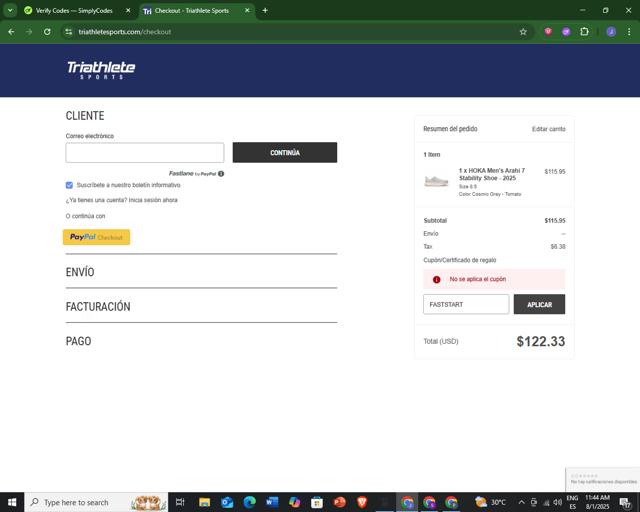Open Microsoft Edge from the taskbar

pos(249,502)
